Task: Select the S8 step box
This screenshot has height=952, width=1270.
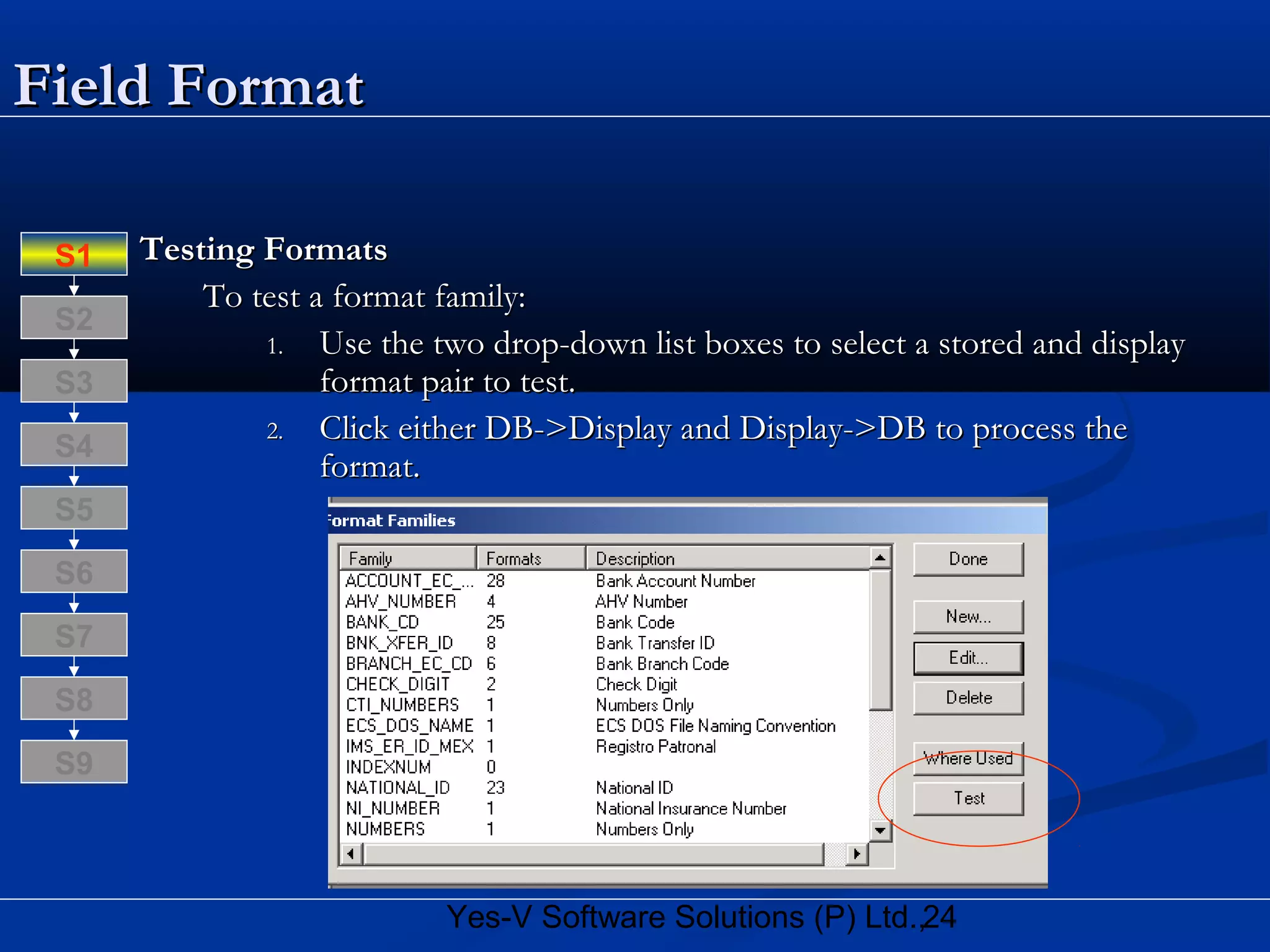Action: point(74,699)
